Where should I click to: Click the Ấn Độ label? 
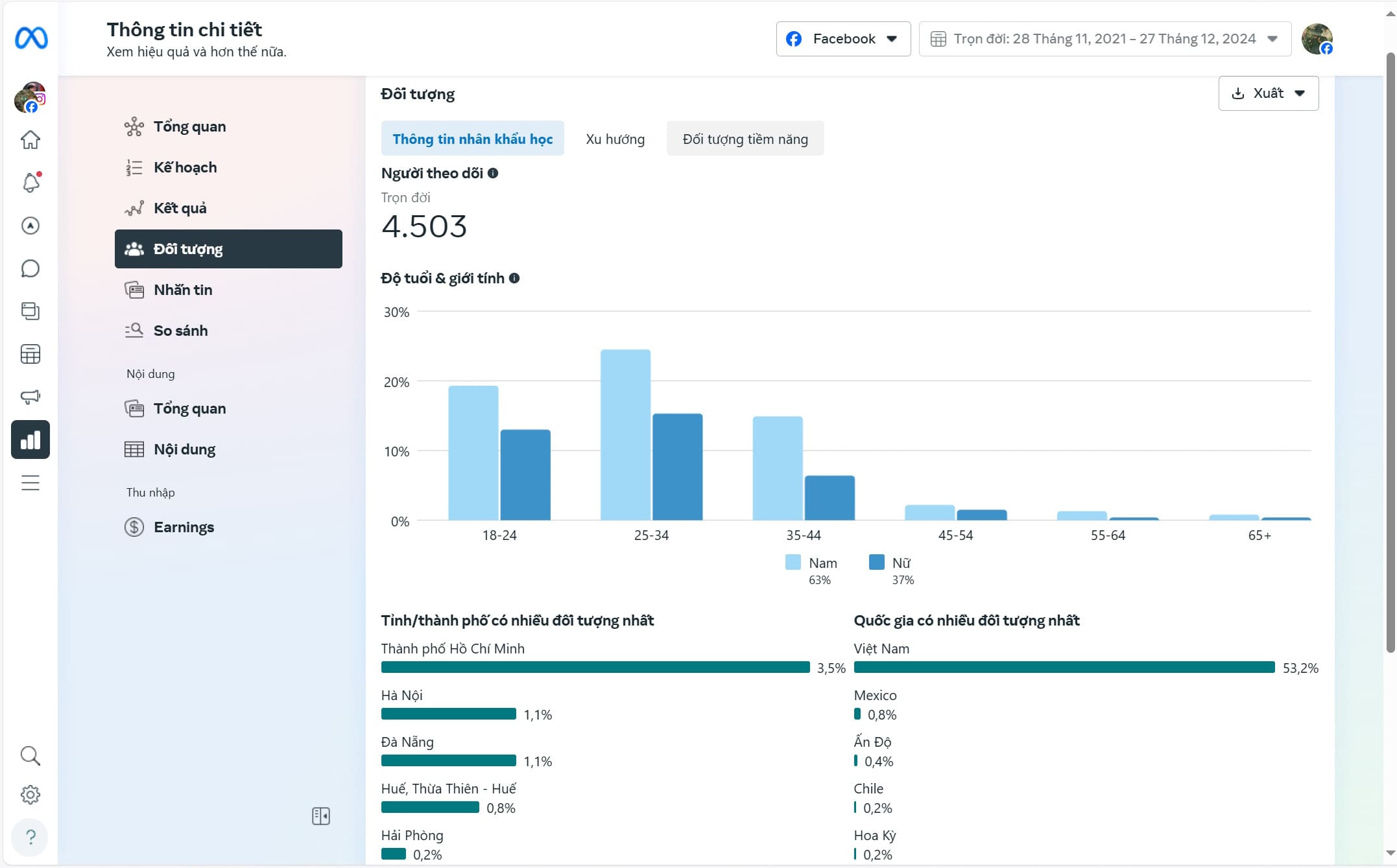point(872,742)
